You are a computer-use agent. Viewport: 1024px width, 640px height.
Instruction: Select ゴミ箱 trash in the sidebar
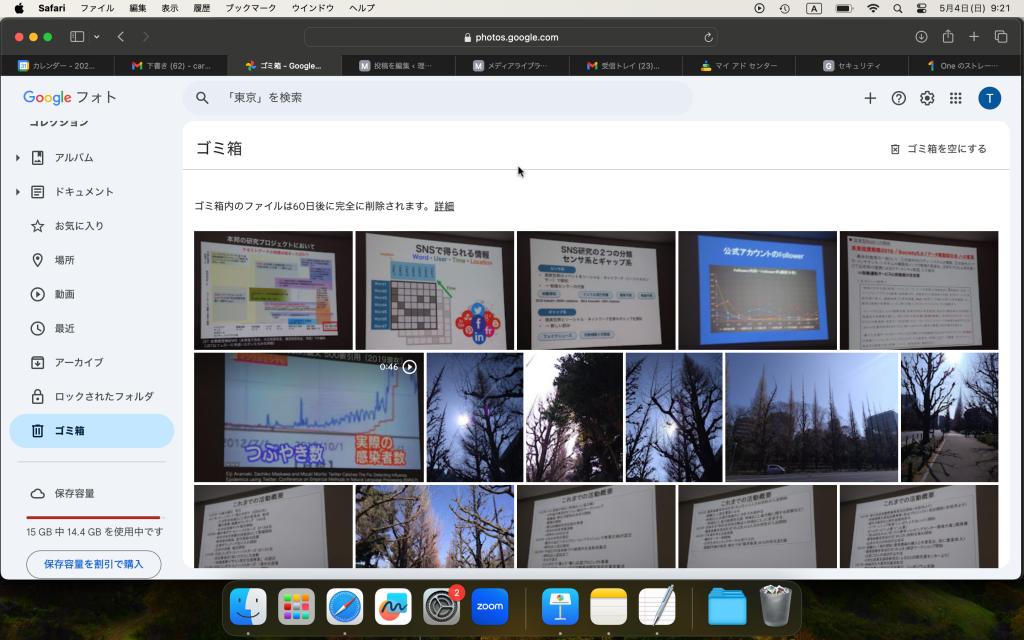pyautogui.click(x=91, y=430)
